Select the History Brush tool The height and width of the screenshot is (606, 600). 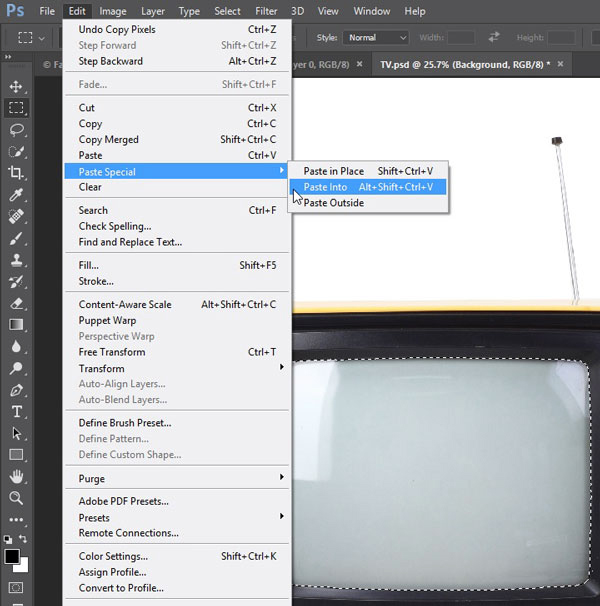(16, 282)
